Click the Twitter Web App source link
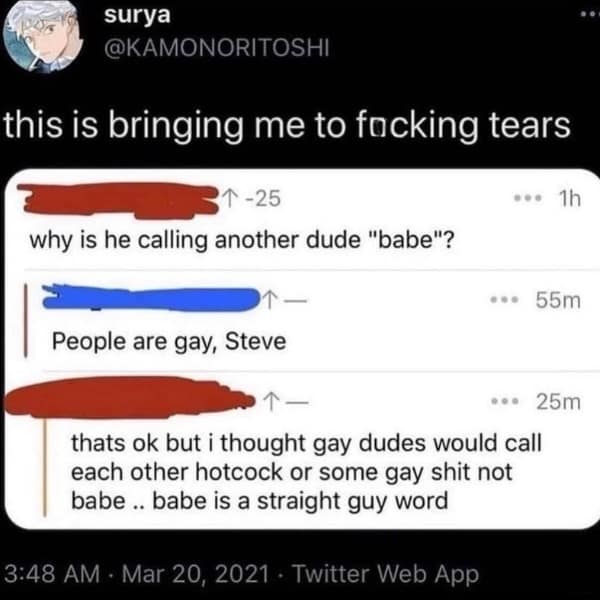Viewport: 600px width, 600px height. coord(385,574)
